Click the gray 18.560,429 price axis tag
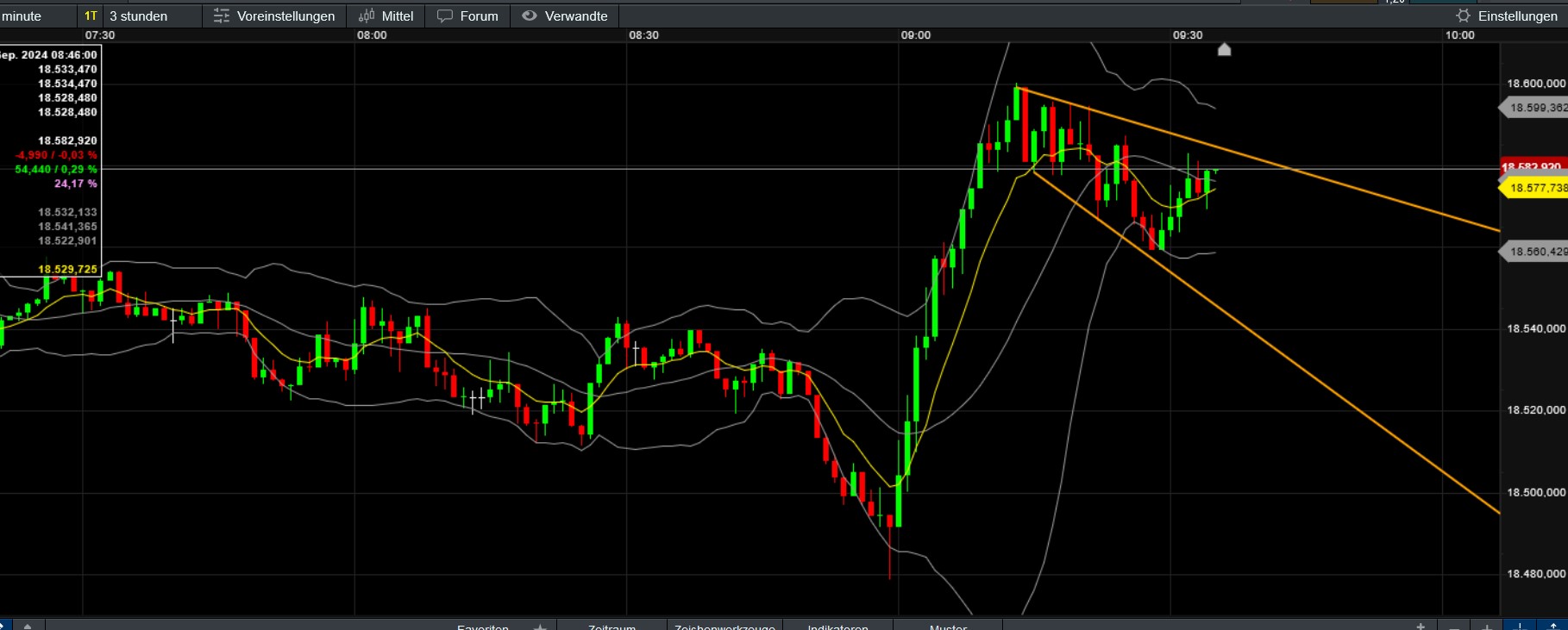Image resolution: width=1568 pixels, height=630 pixels. point(1534,252)
